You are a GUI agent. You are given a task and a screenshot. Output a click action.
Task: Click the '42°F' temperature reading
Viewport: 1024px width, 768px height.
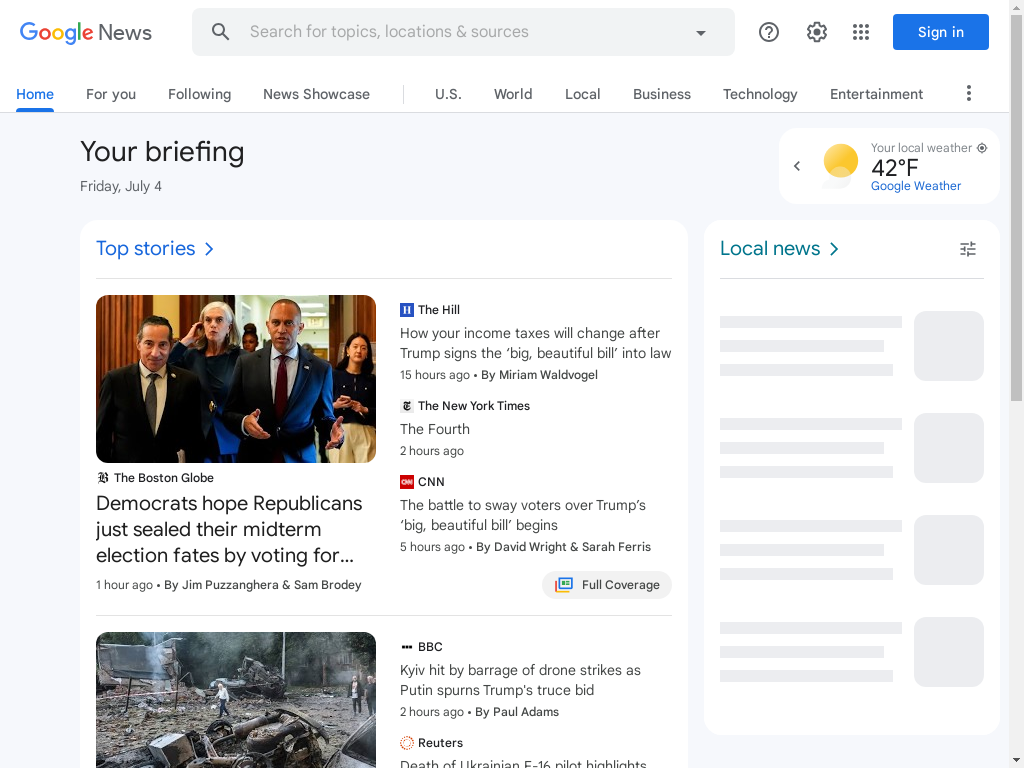click(895, 168)
